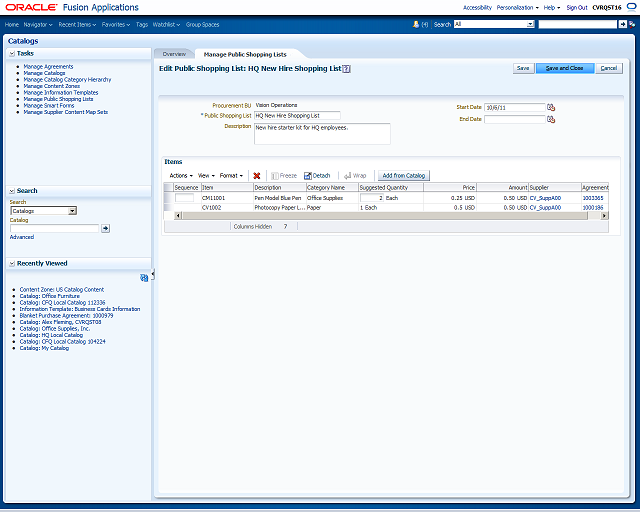Click the Description text field
640x512 pixels.
[322, 134]
